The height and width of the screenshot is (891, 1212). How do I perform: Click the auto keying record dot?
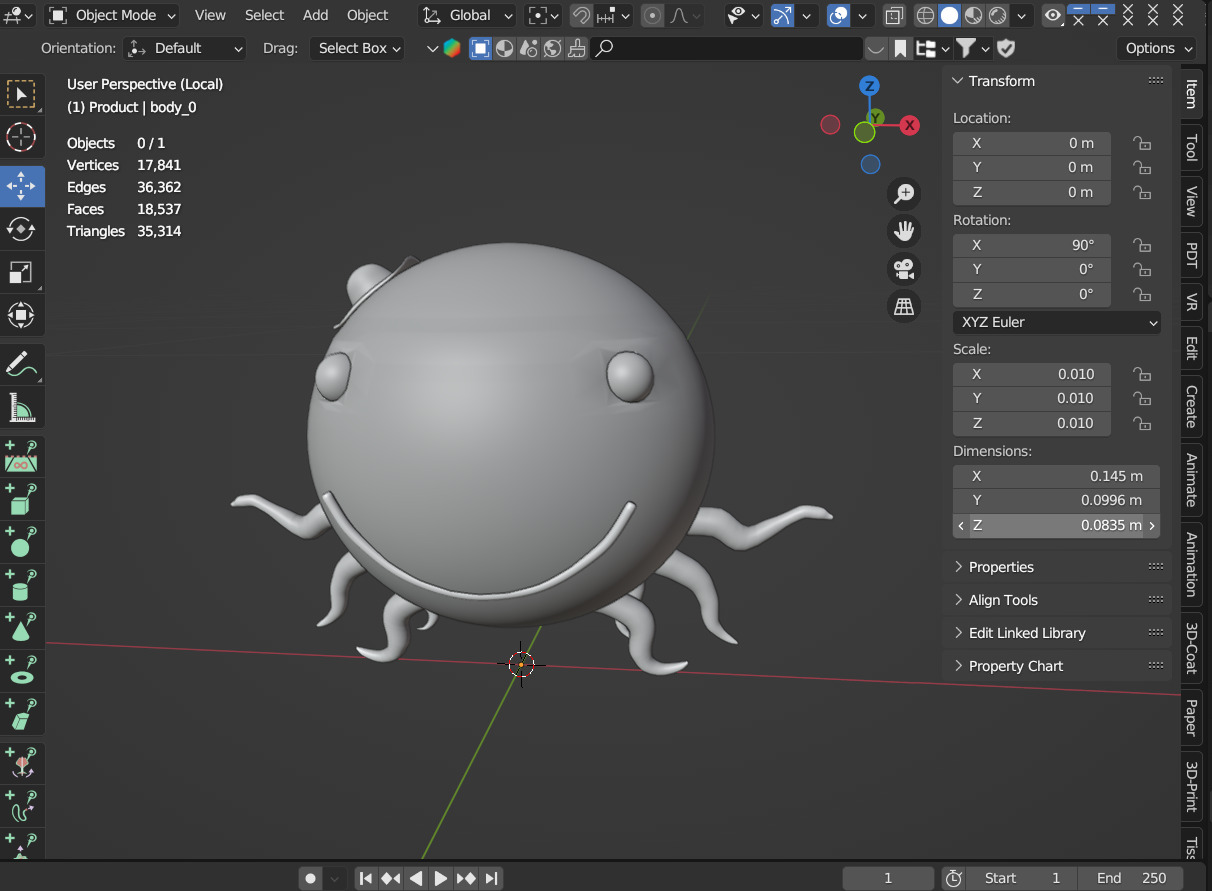click(x=311, y=878)
